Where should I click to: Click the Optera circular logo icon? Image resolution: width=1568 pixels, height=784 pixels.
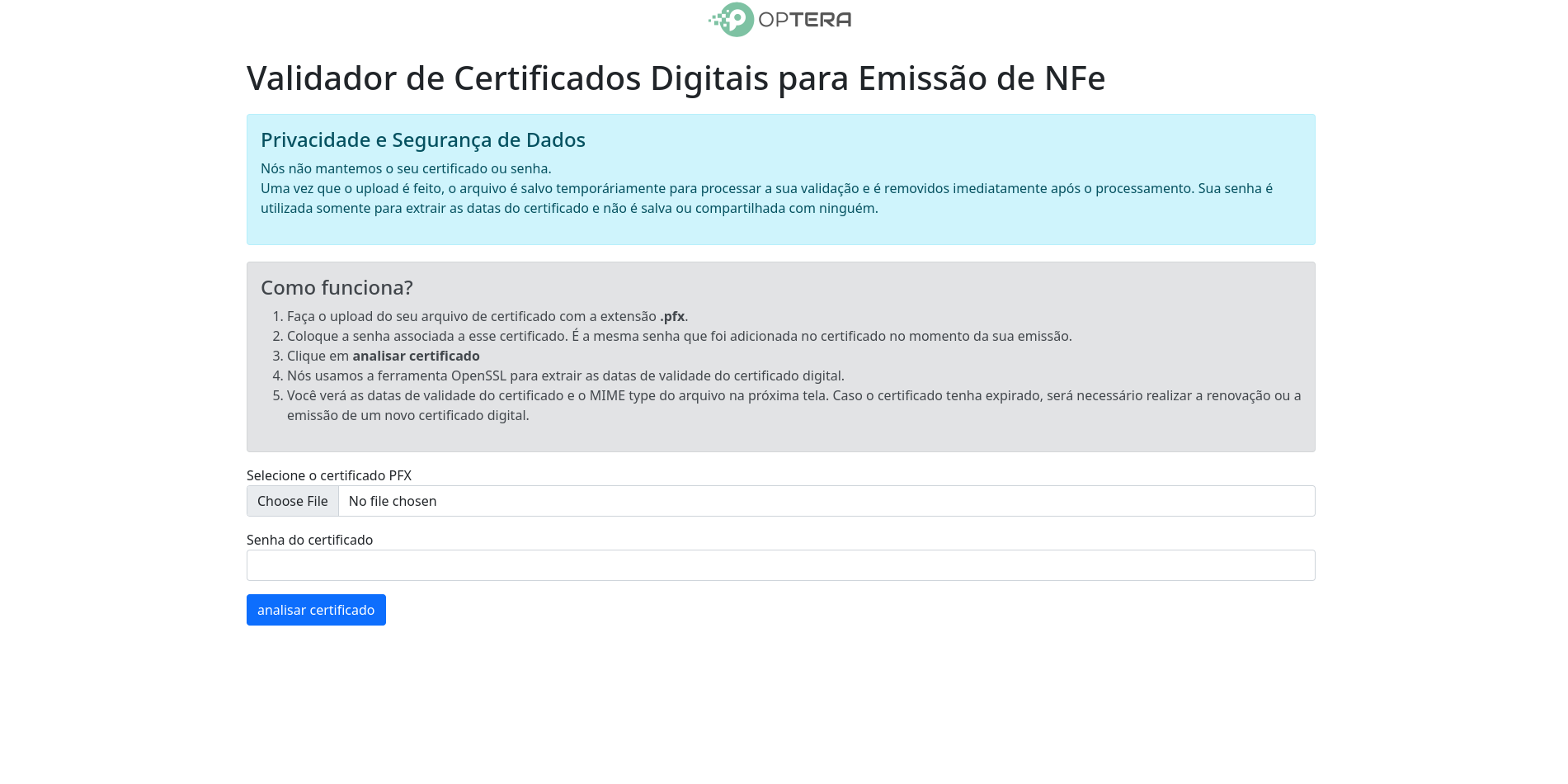(x=734, y=20)
